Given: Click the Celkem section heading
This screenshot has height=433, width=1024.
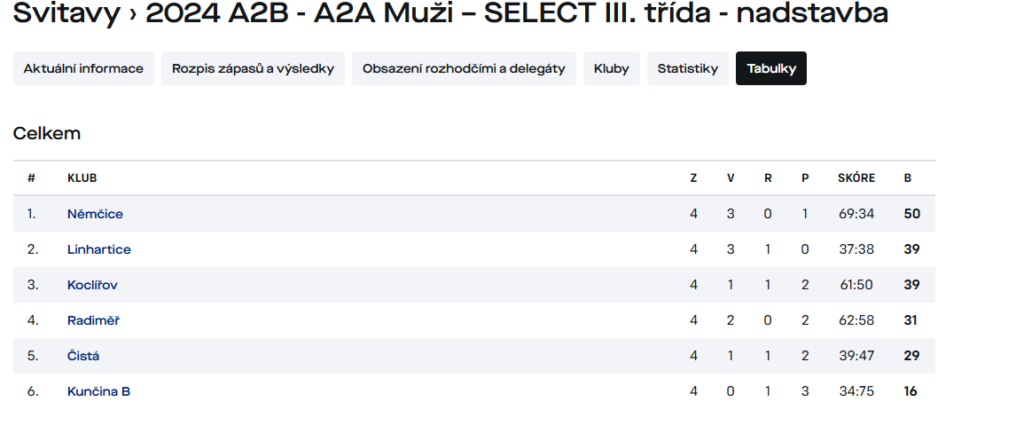Looking at the screenshot, I should click(47, 133).
